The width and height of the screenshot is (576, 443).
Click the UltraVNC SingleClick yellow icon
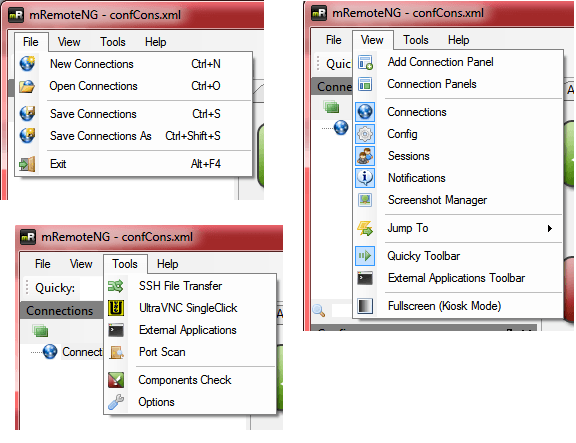point(116,308)
